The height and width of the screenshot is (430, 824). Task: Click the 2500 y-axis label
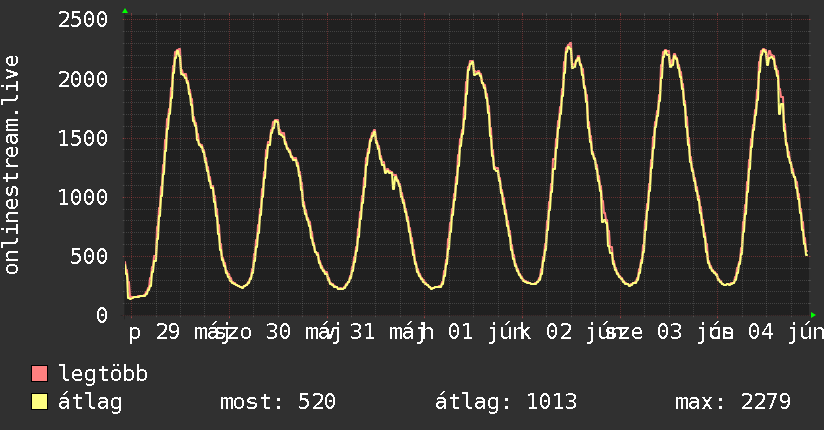83,20
